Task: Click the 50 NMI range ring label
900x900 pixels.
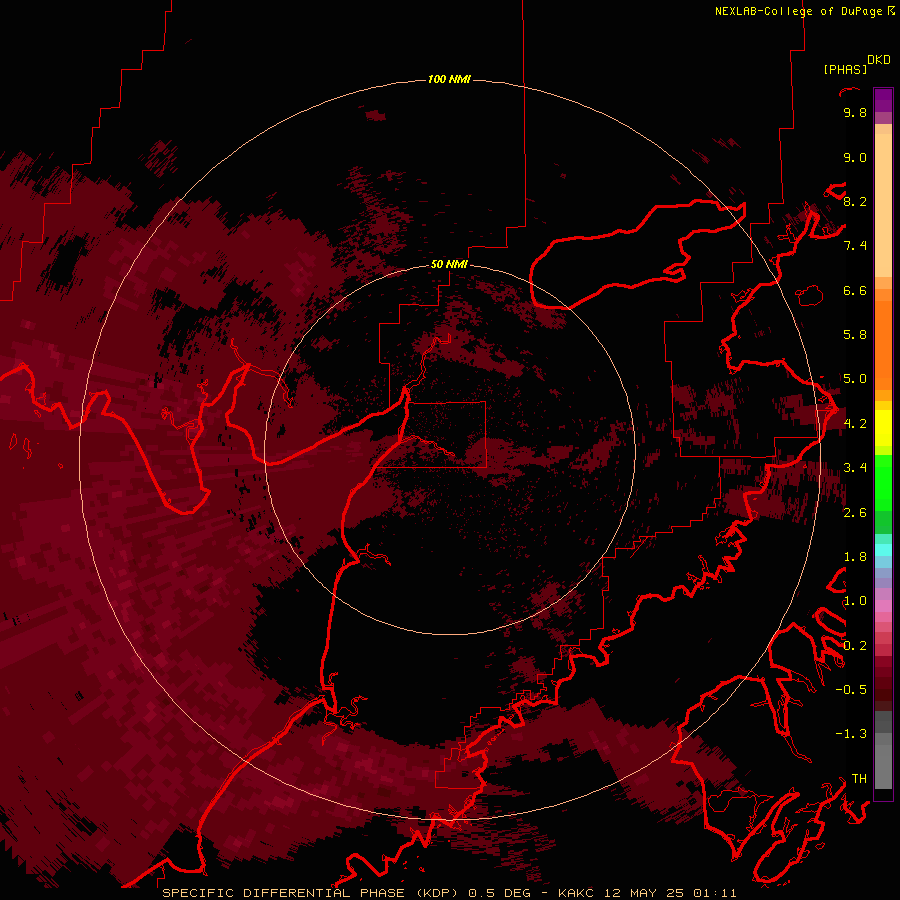Action: [x=449, y=264]
